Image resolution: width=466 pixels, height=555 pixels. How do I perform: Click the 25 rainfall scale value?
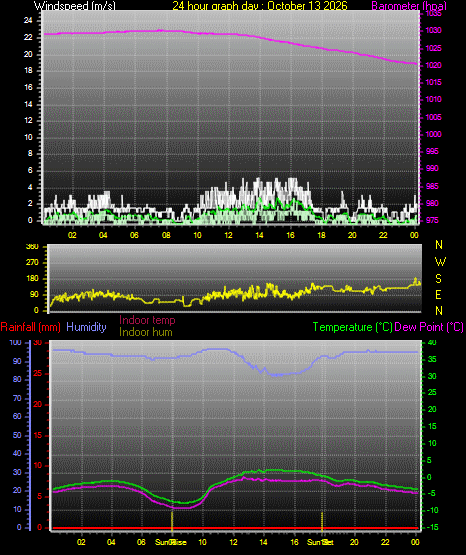coord(38,373)
